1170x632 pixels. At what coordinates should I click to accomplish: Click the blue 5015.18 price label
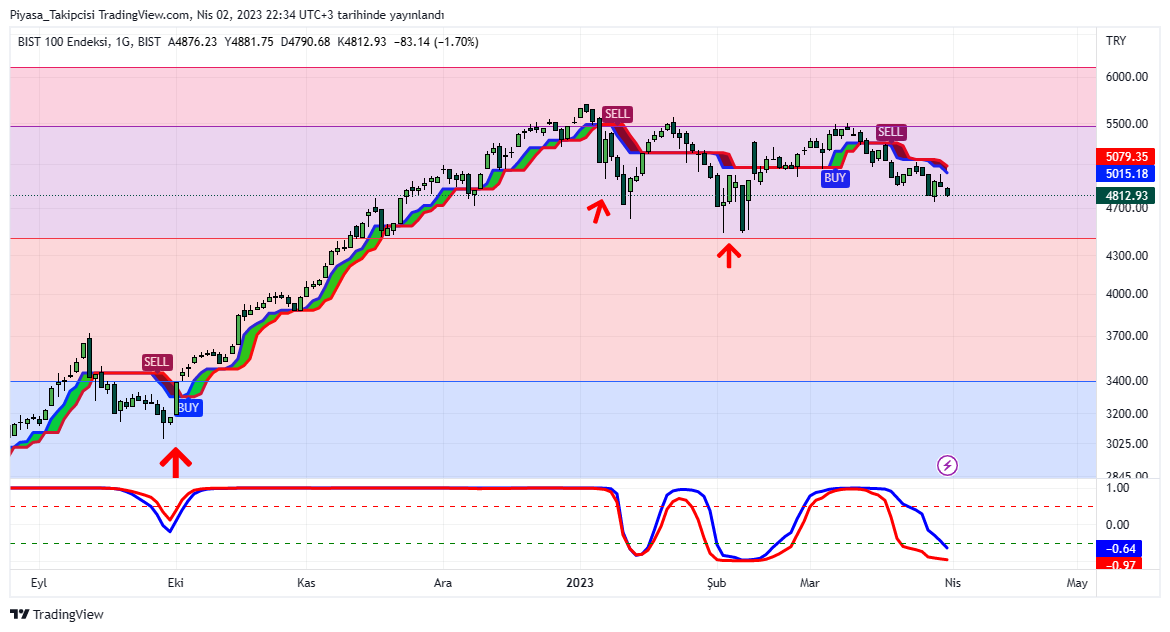[x=1125, y=174]
